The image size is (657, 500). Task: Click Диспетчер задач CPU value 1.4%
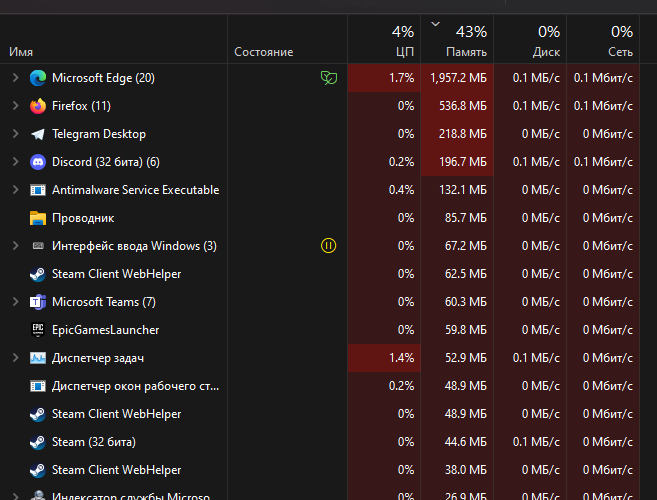coord(401,358)
